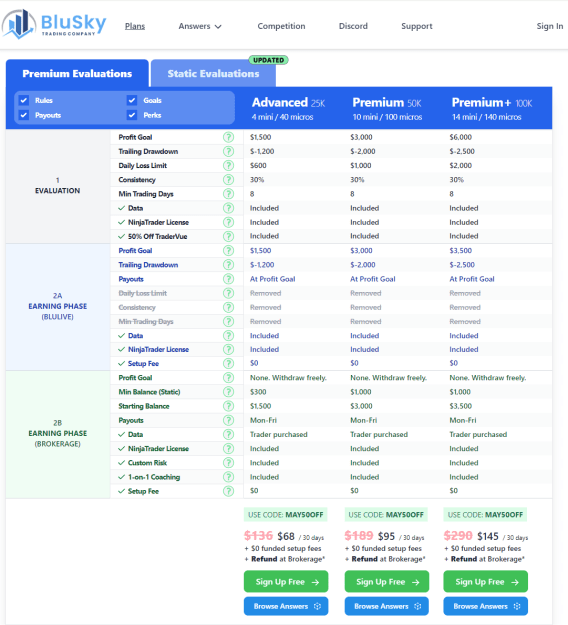Click Browse Answers under Premium+ 100K plan
Screen dimensions: 568x625
coord(485,606)
